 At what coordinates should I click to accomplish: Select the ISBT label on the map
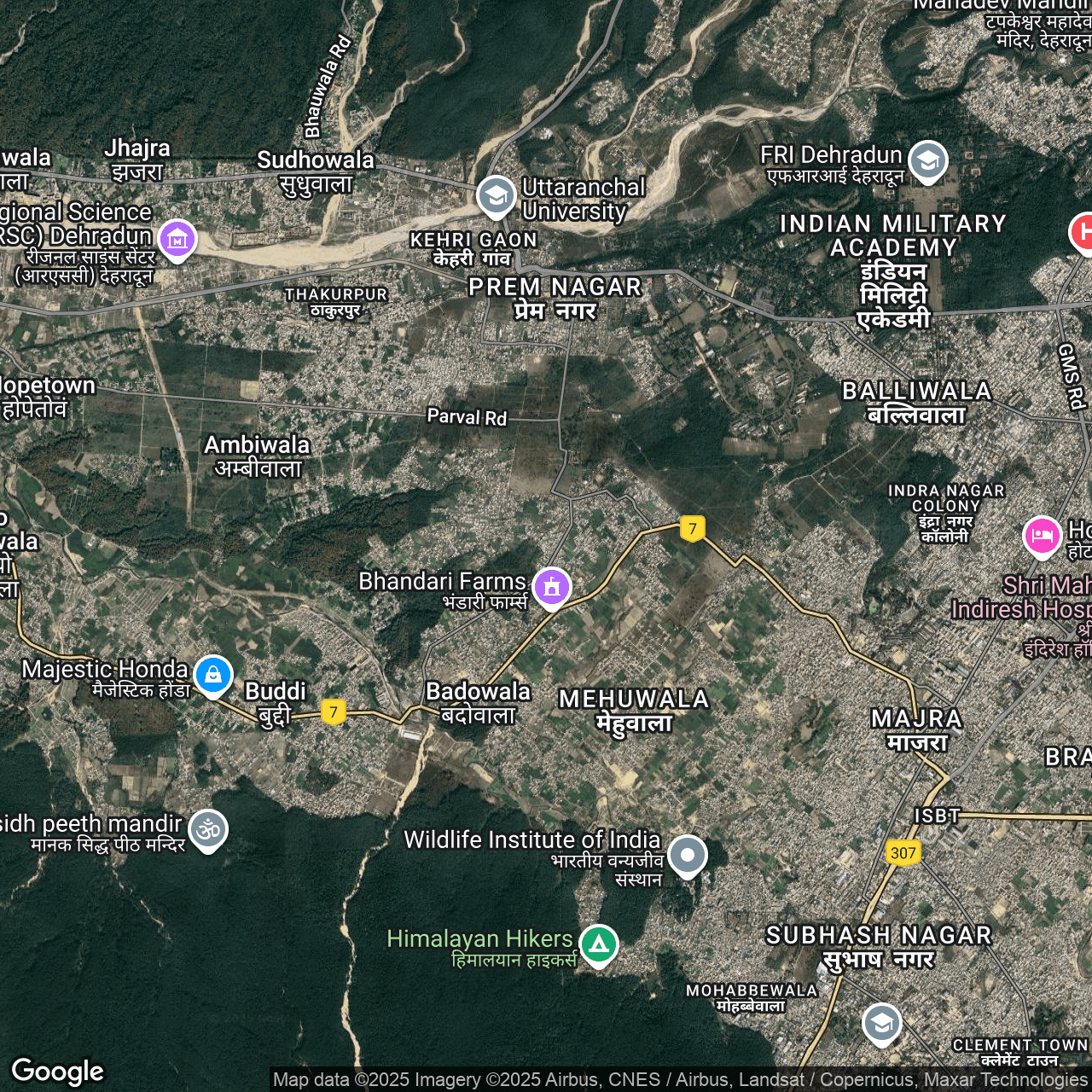tap(937, 816)
